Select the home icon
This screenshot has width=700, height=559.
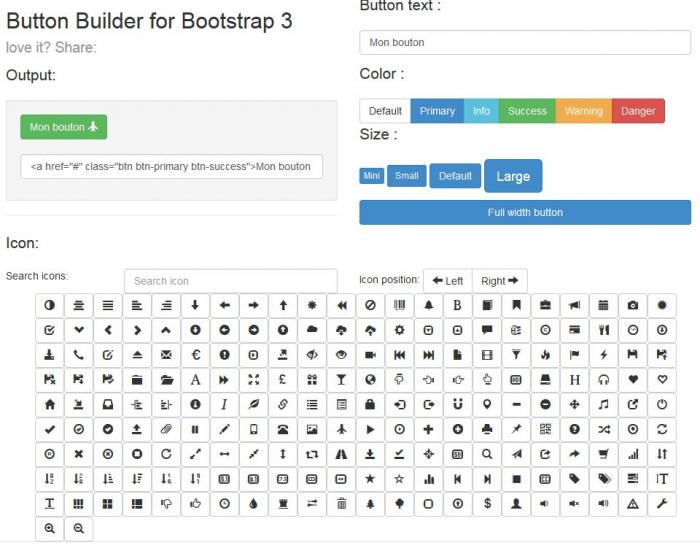point(50,405)
